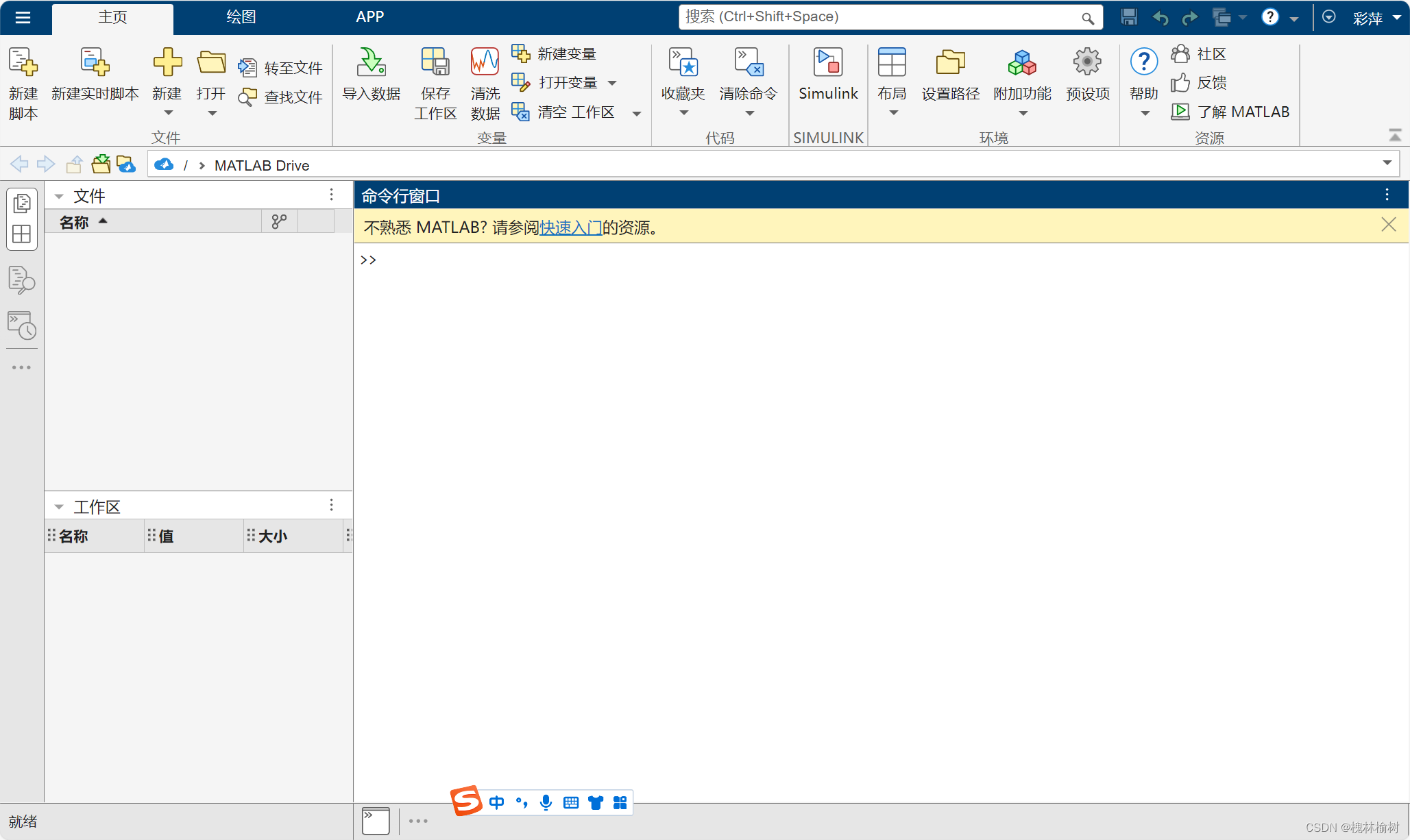Sort files by 名称 column header
The height and width of the screenshot is (840, 1410).
tap(153, 221)
